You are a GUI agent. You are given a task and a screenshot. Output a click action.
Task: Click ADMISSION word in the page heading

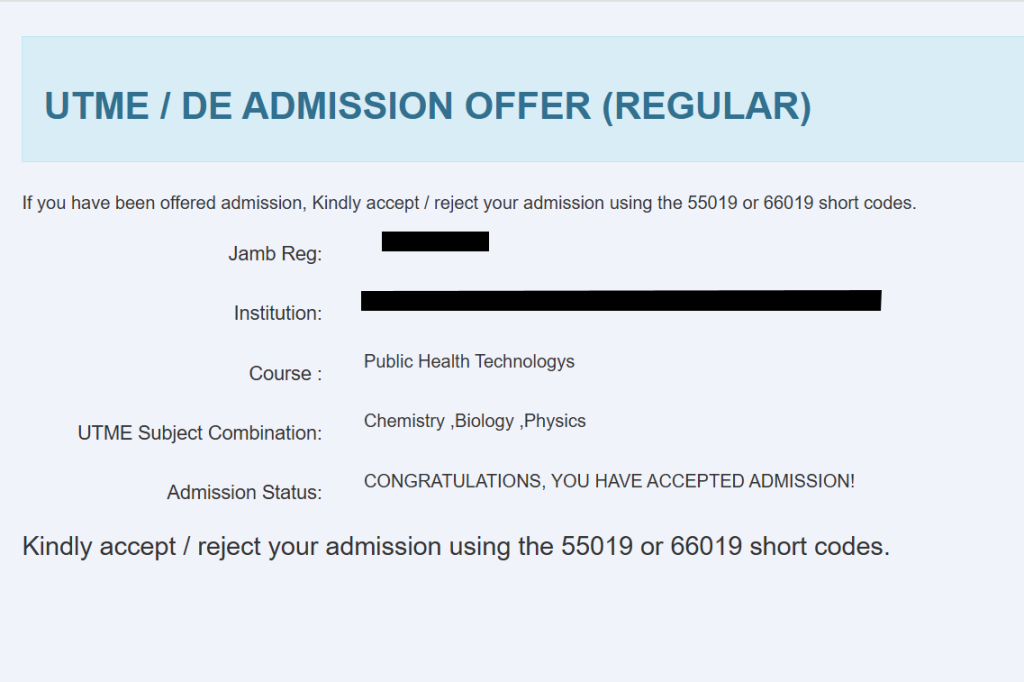347,106
